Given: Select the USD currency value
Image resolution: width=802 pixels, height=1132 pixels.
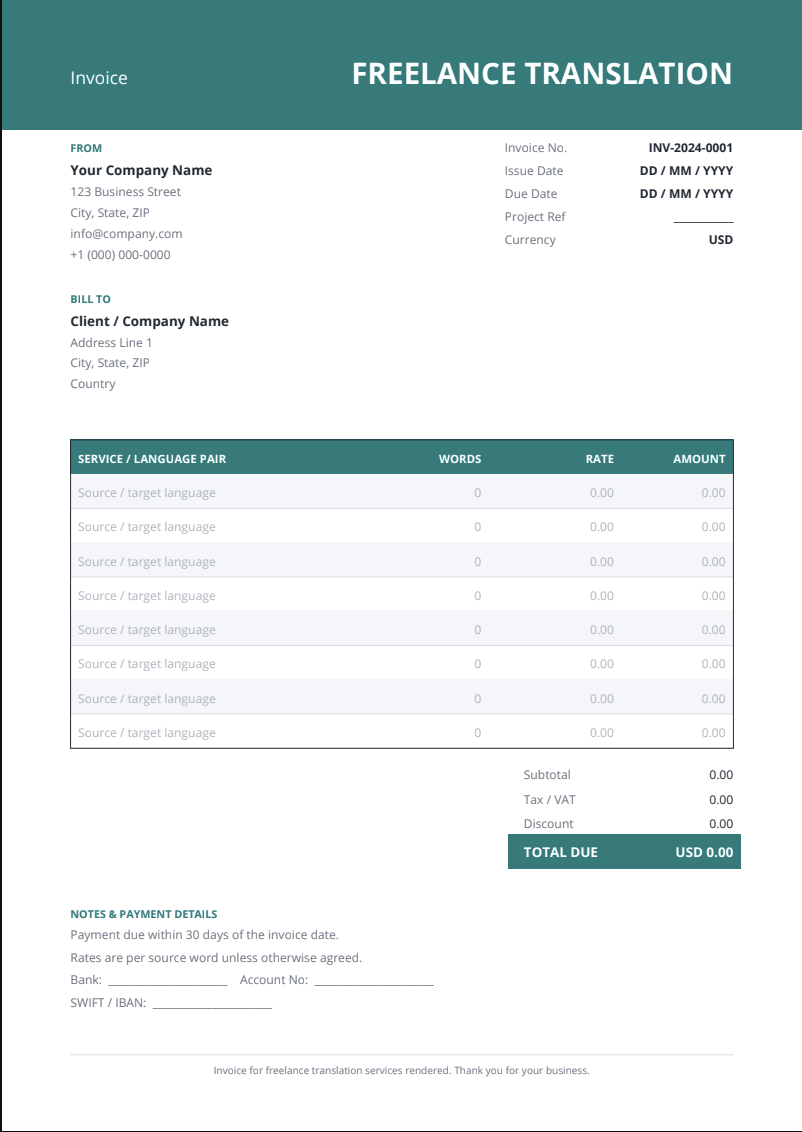Looking at the screenshot, I should pos(720,240).
